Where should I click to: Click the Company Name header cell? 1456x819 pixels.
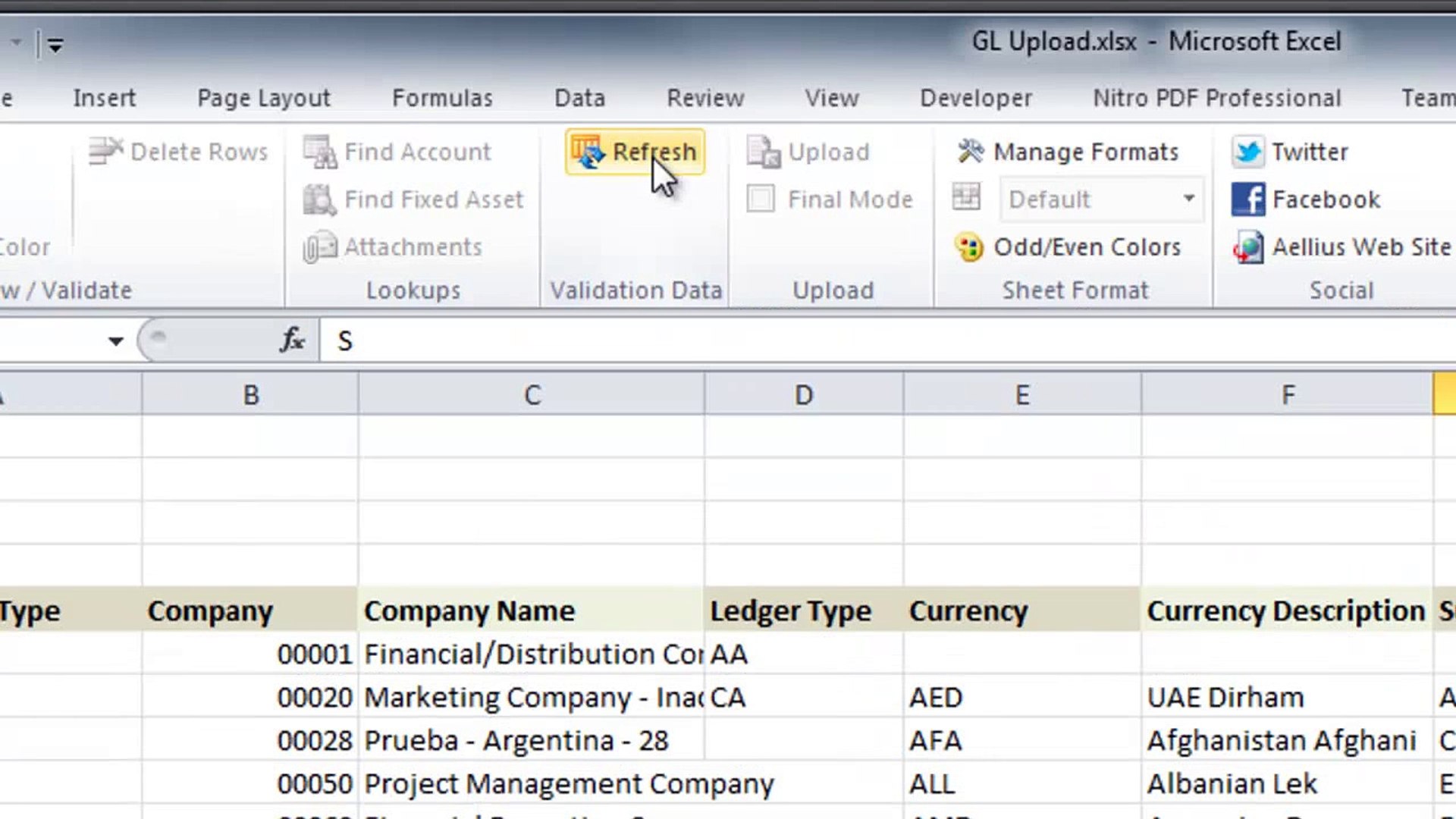pos(532,610)
